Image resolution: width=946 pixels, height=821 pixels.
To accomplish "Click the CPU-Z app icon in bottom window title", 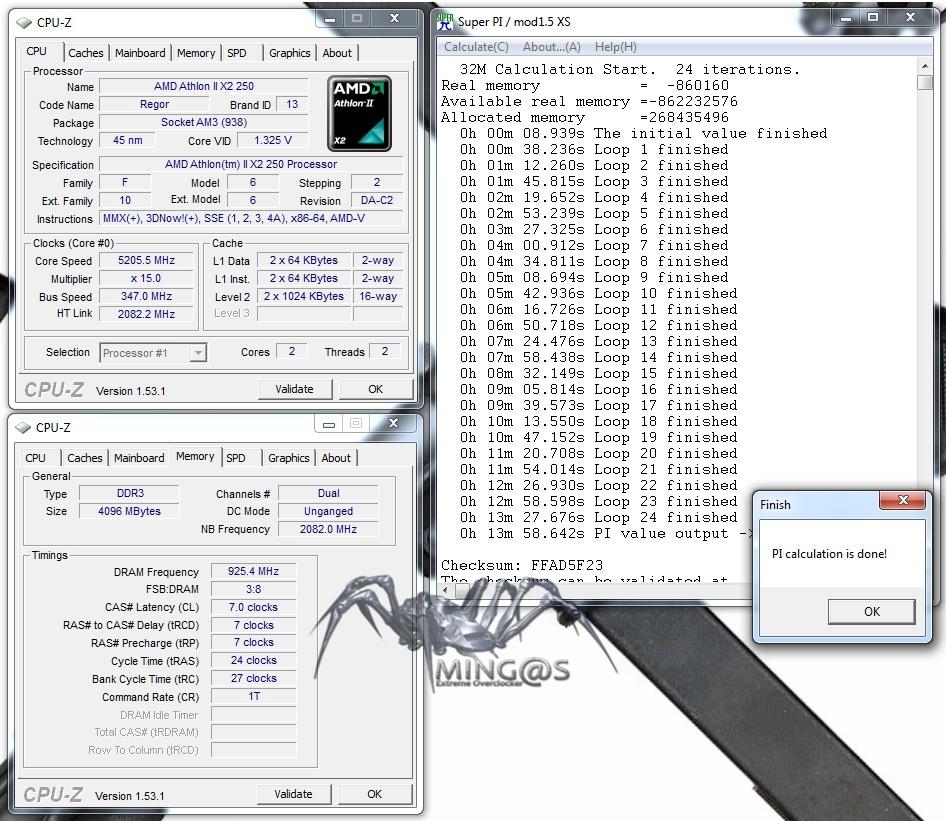I will coord(23,427).
